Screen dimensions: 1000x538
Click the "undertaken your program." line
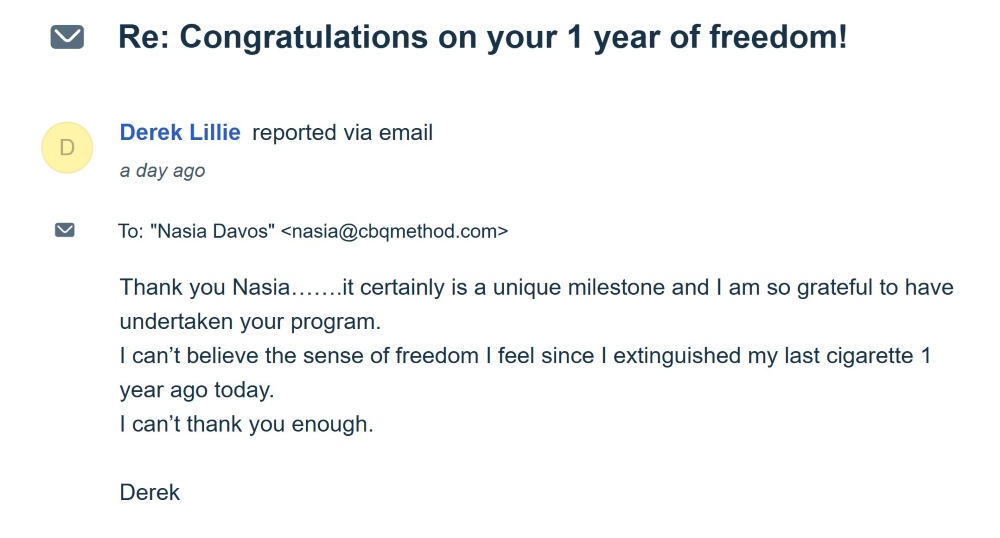251,322
